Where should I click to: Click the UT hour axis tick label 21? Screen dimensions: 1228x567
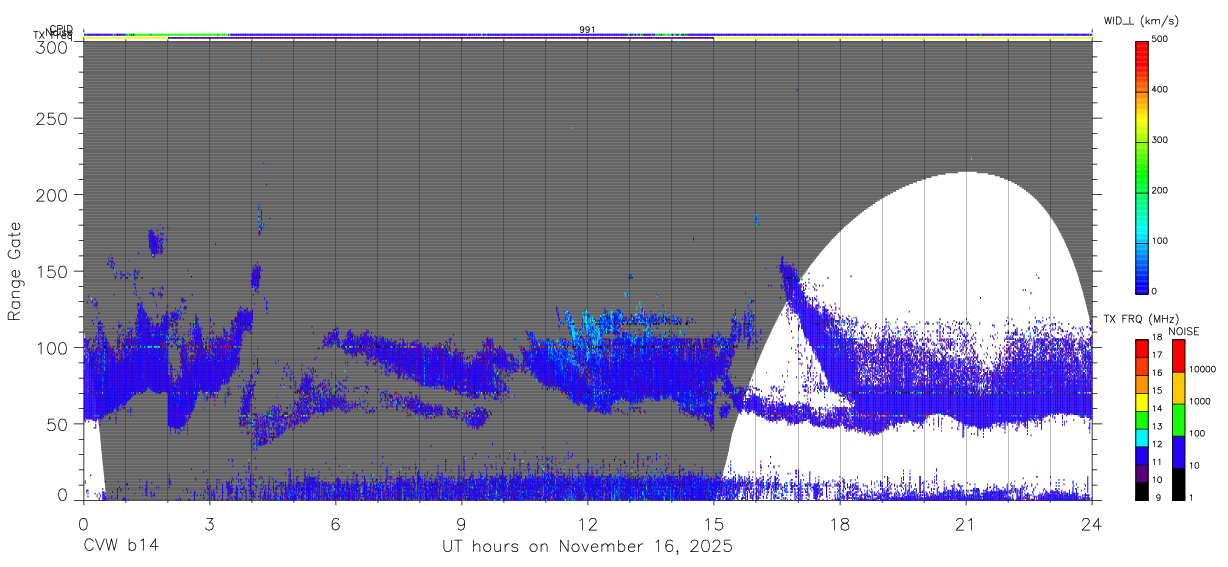[965, 524]
